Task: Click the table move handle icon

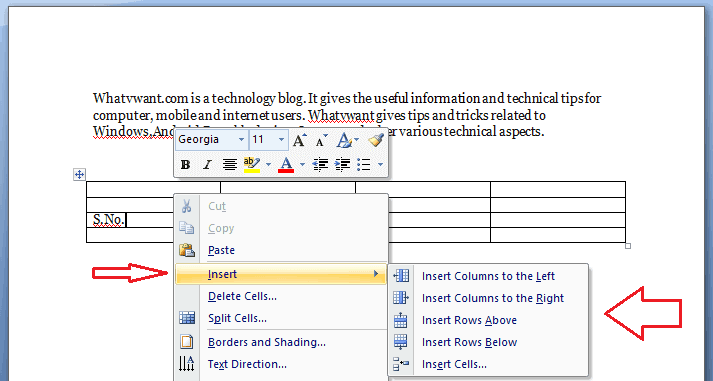Action: (x=79, y=174)
